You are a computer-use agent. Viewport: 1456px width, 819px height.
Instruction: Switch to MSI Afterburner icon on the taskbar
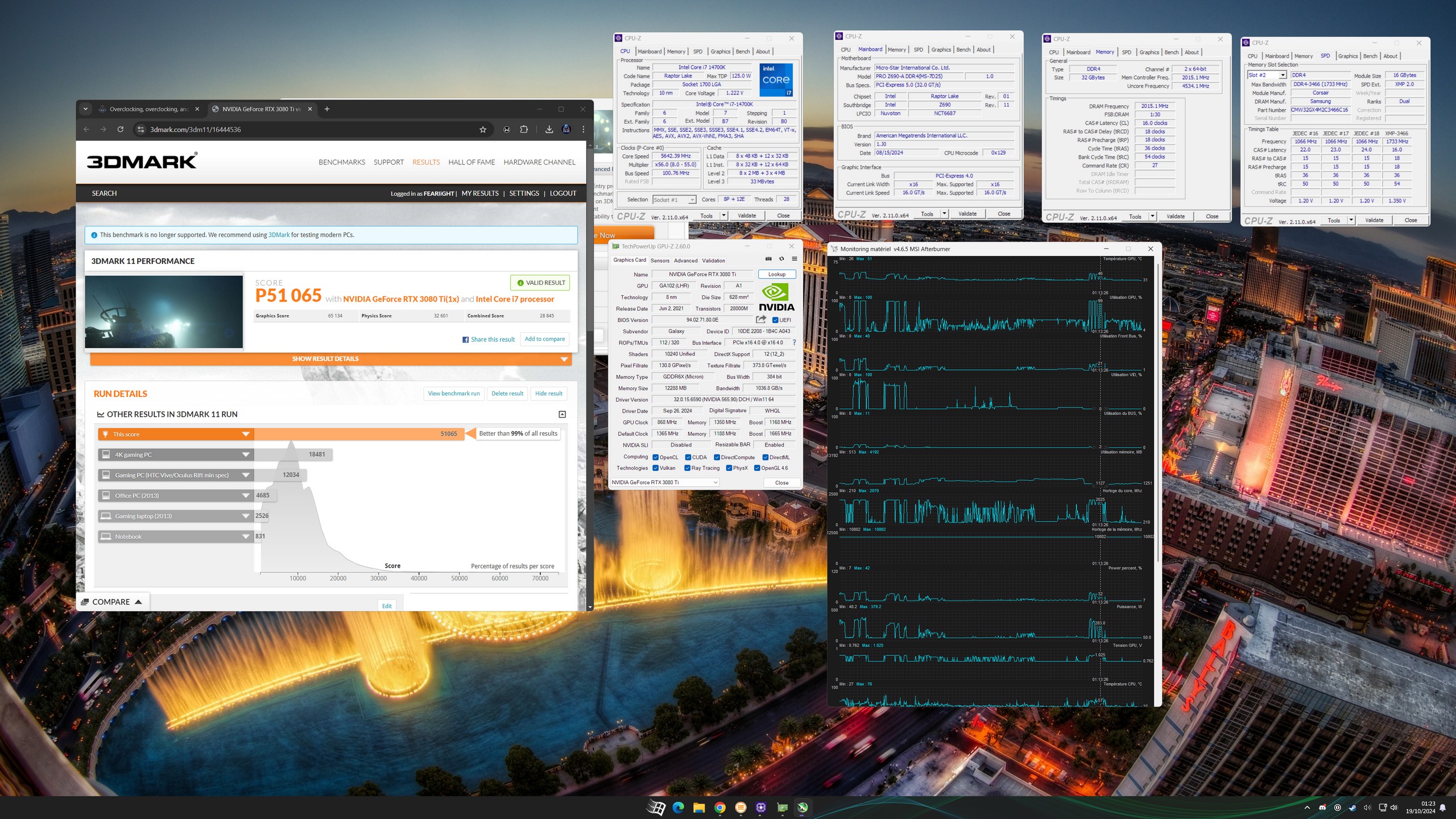coord(803,808)
